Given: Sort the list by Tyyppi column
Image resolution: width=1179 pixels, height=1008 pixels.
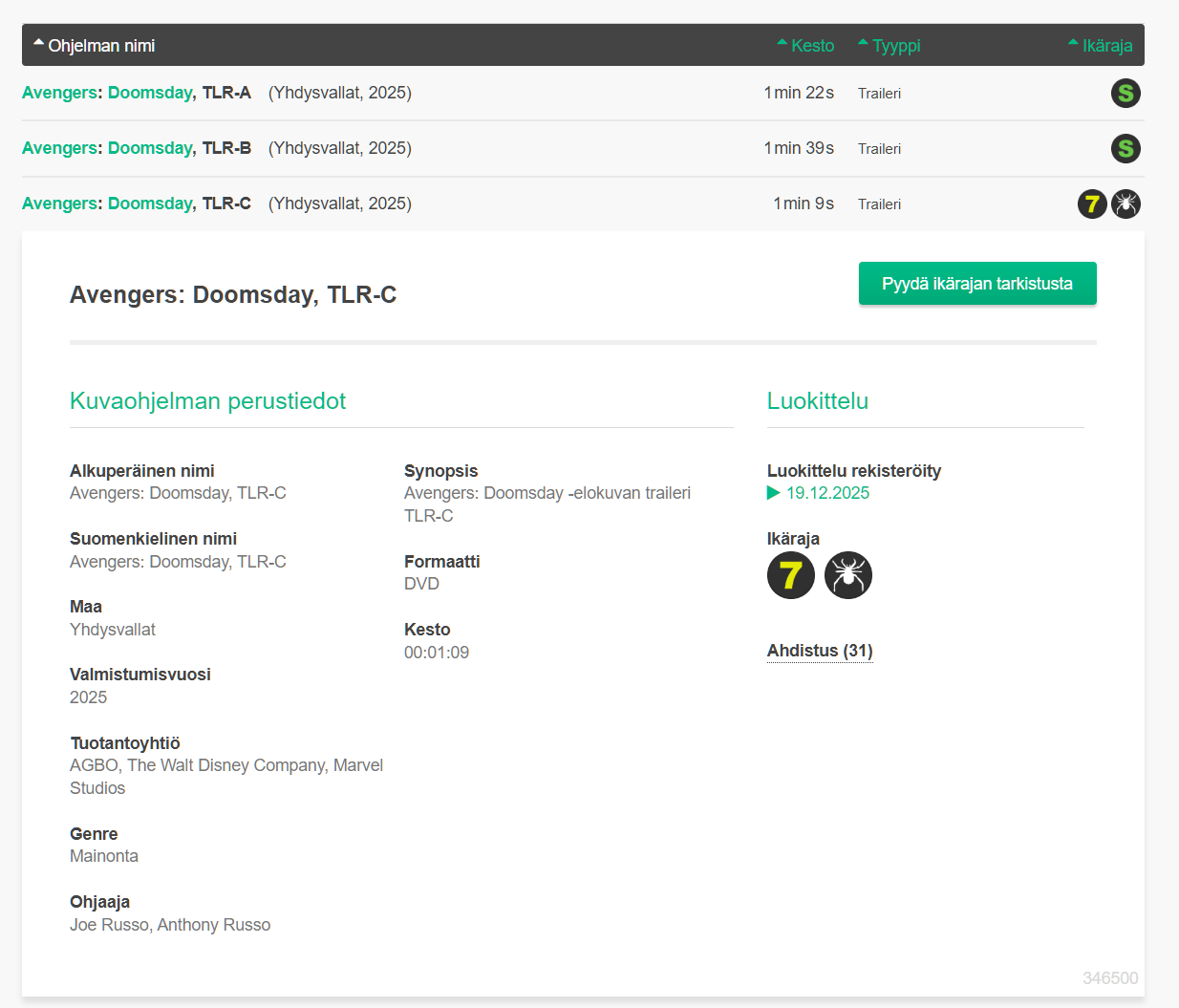Looking at the screenshot, I should [890, 46].
